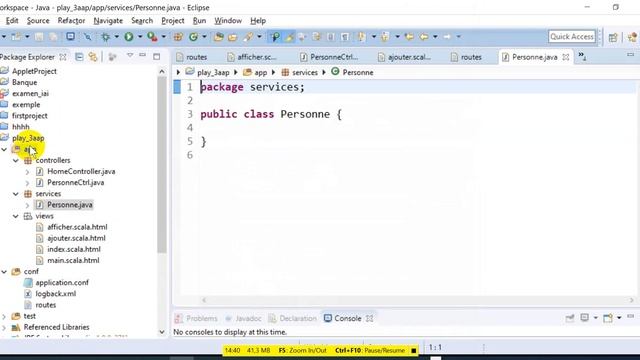Close the Personne.java editor tab
This screenshot has height=360, width=640.
pyautogui.click(x=566, y=57)
